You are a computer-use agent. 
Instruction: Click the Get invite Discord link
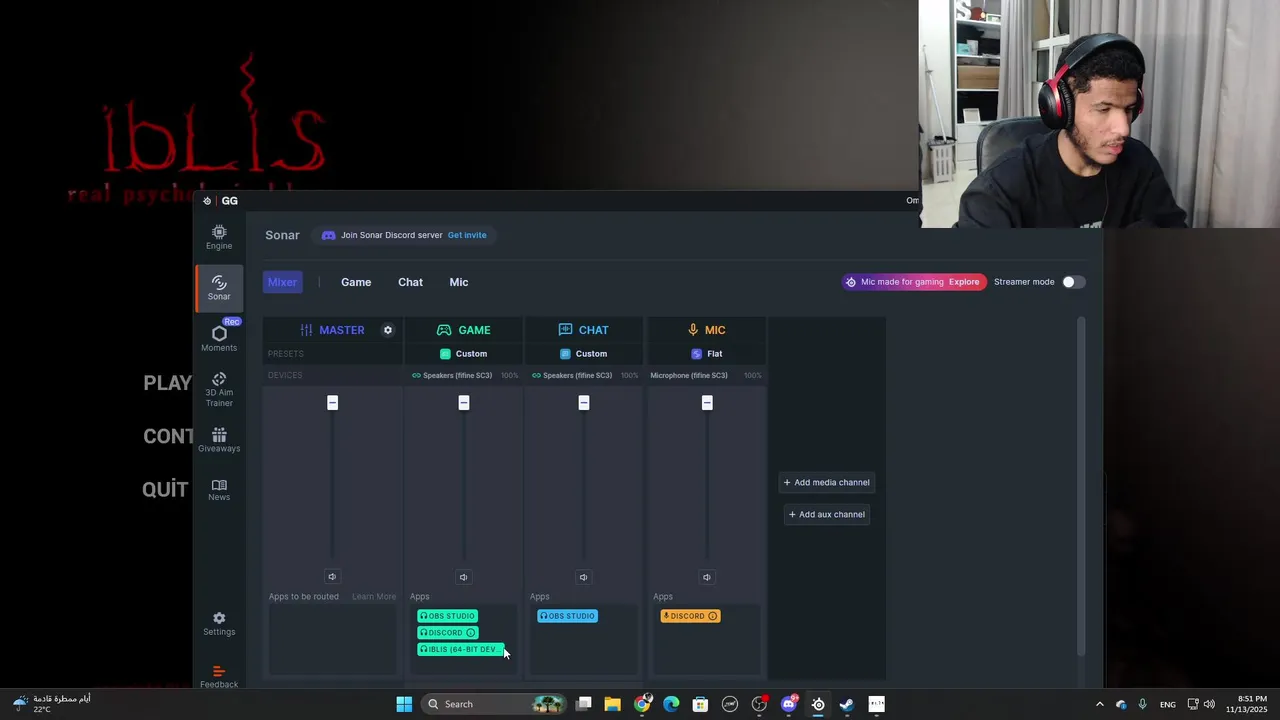[x=467, y=235]
